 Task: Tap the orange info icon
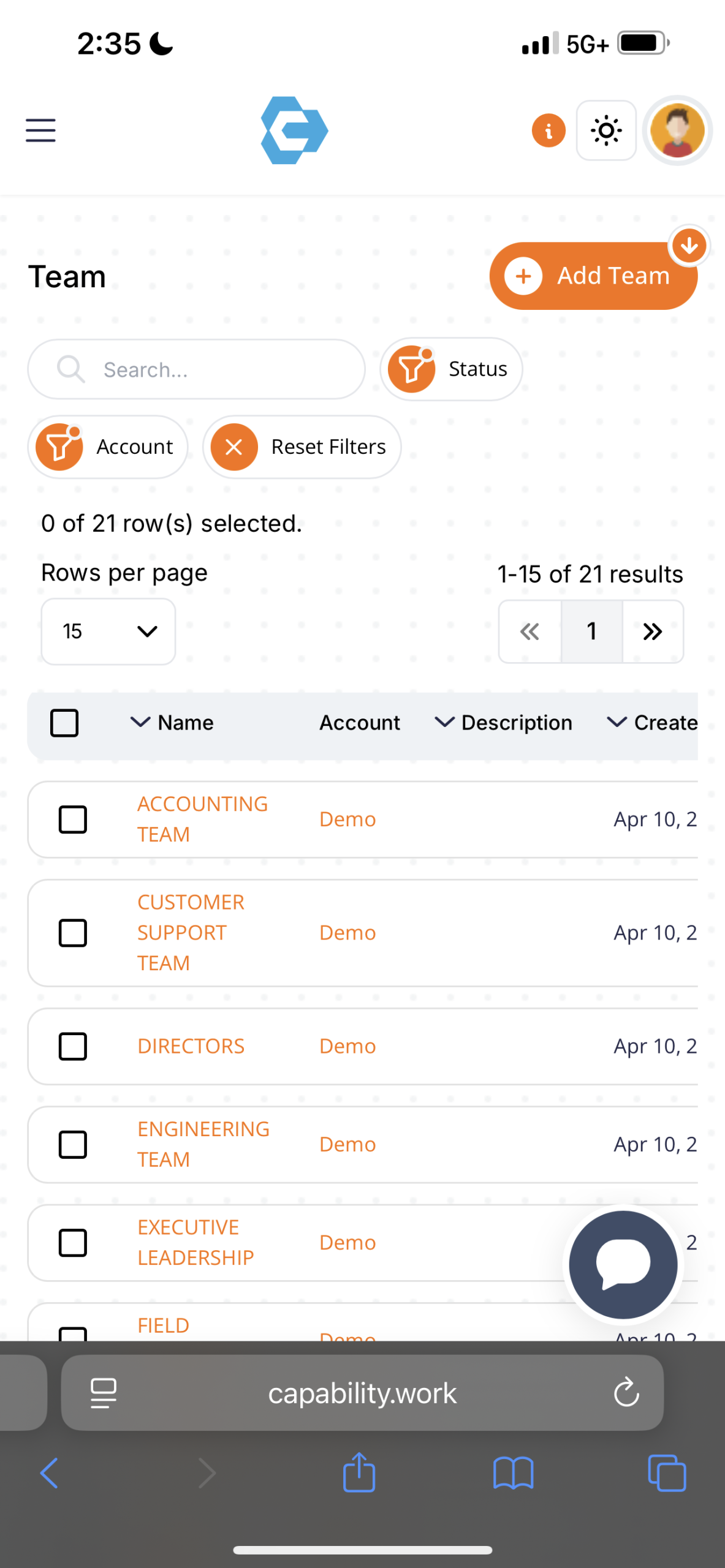548,130
